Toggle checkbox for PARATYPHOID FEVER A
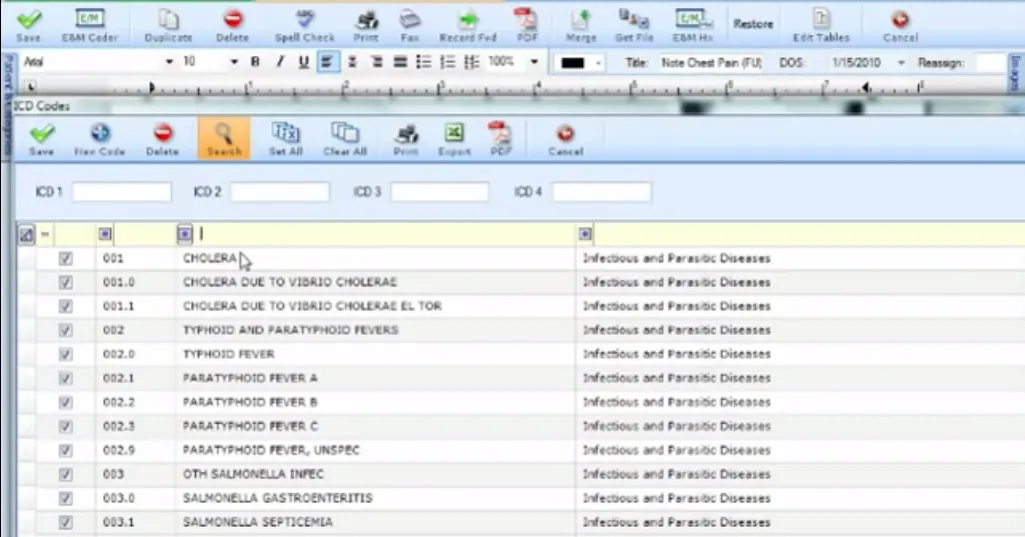The image size is (1025, 537). pos(65,378)
